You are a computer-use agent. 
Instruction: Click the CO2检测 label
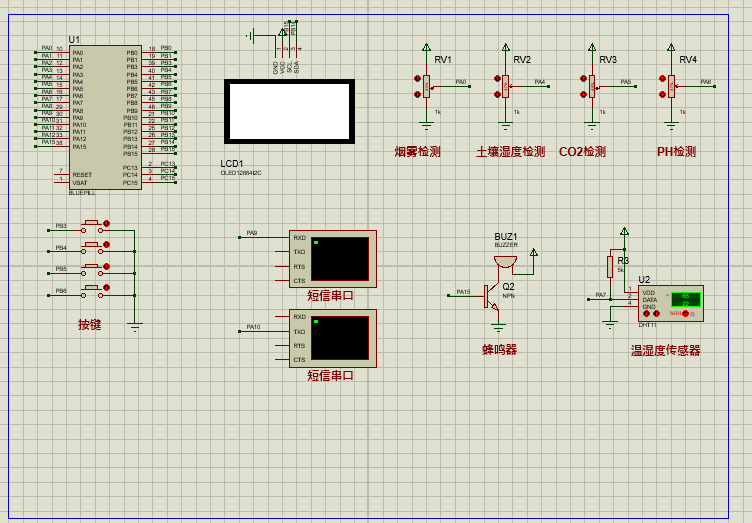point(582,152)
